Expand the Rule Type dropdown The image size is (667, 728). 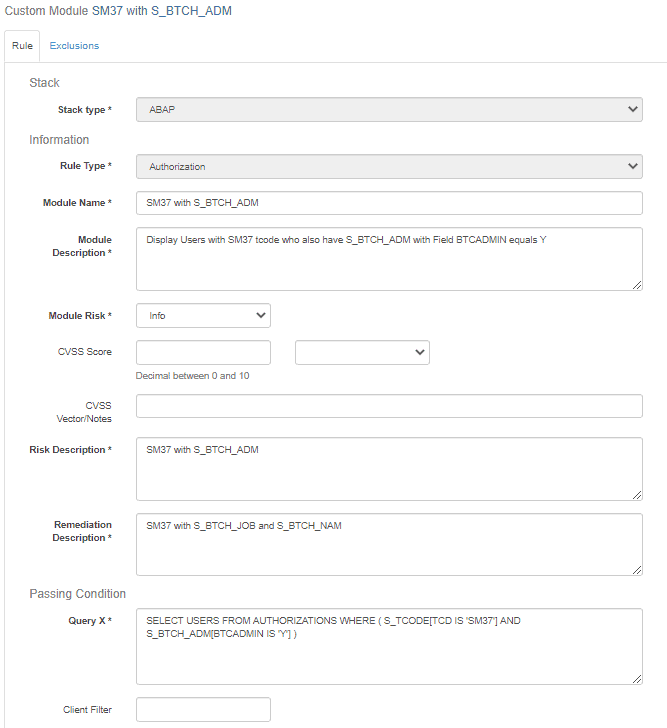pyautogui.click(x=389, y=166)
